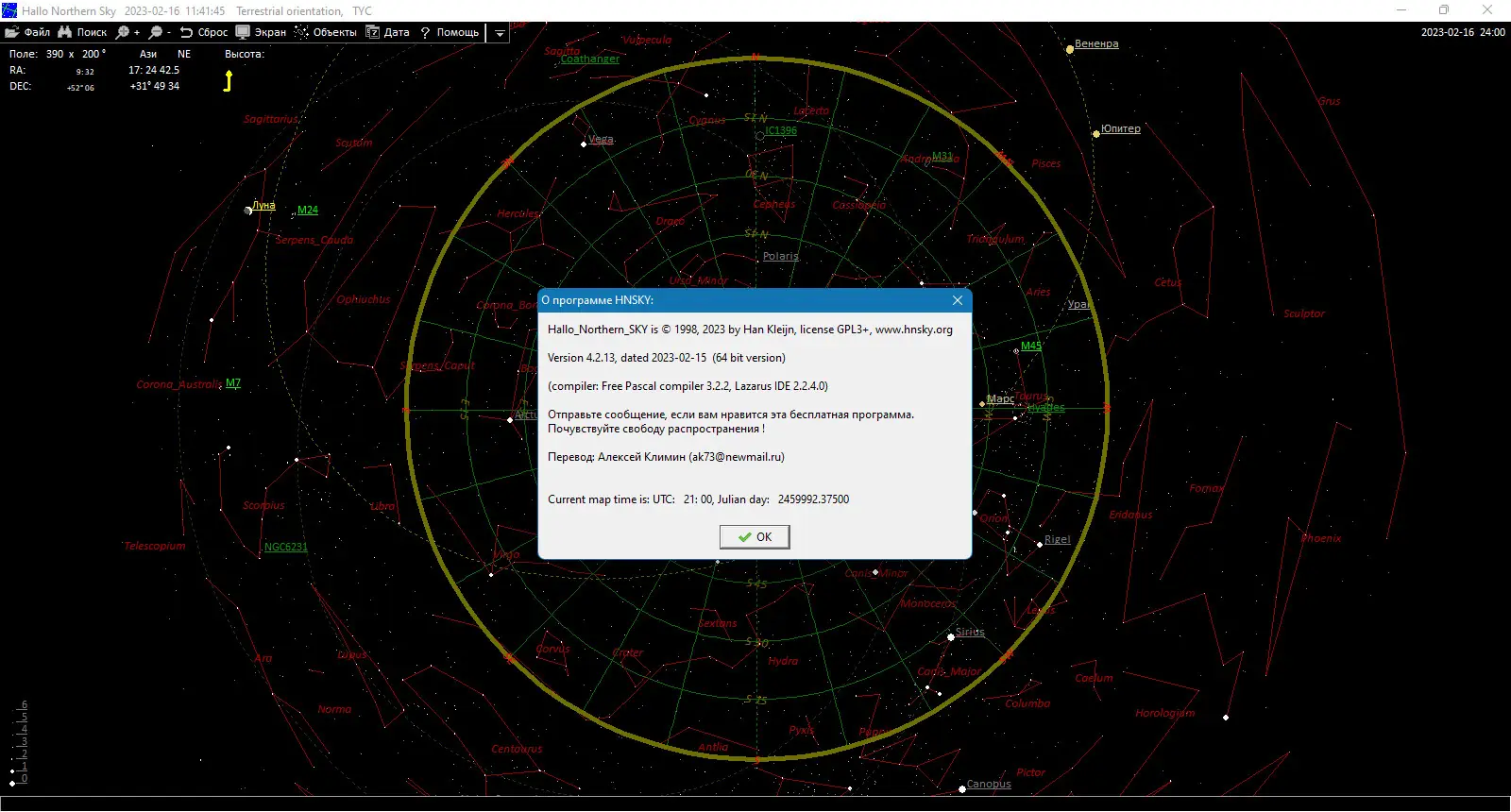The width and height of the screenshot is (1511, 812).
Task: Select the Марс planet label
Action: (x=1000, y=399)
